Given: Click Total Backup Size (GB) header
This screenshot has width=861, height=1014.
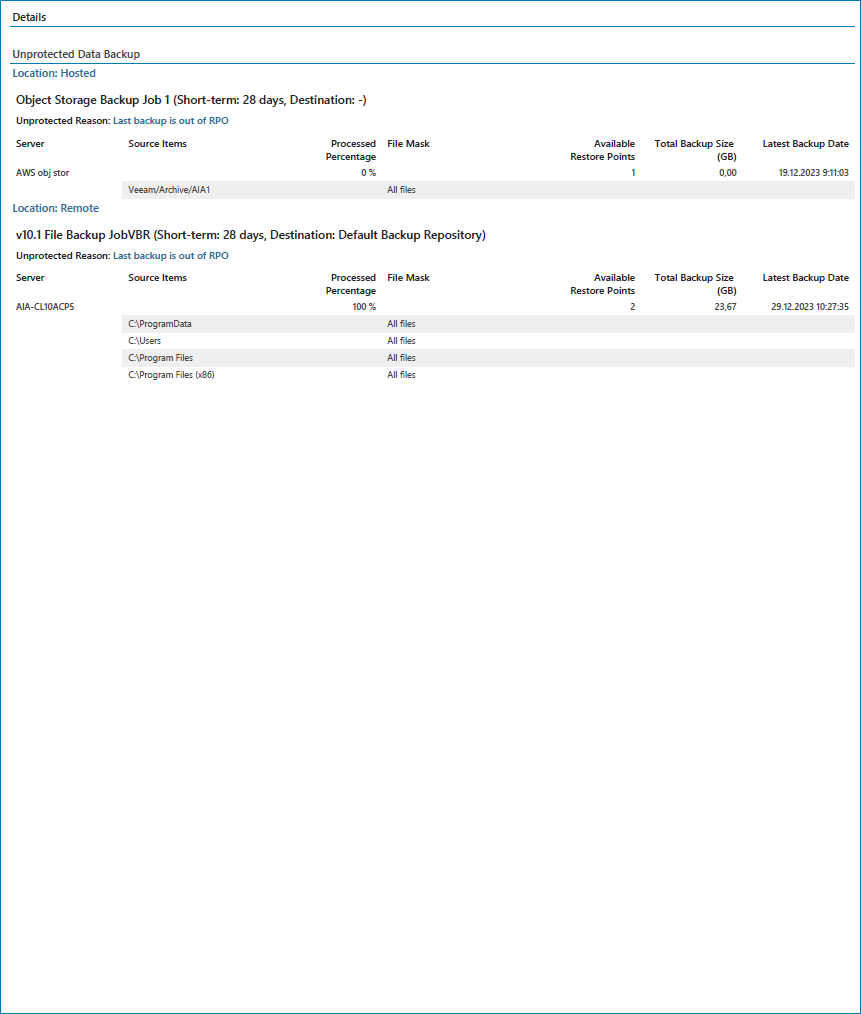Looking at the screenshot, I should pos(693,150).
